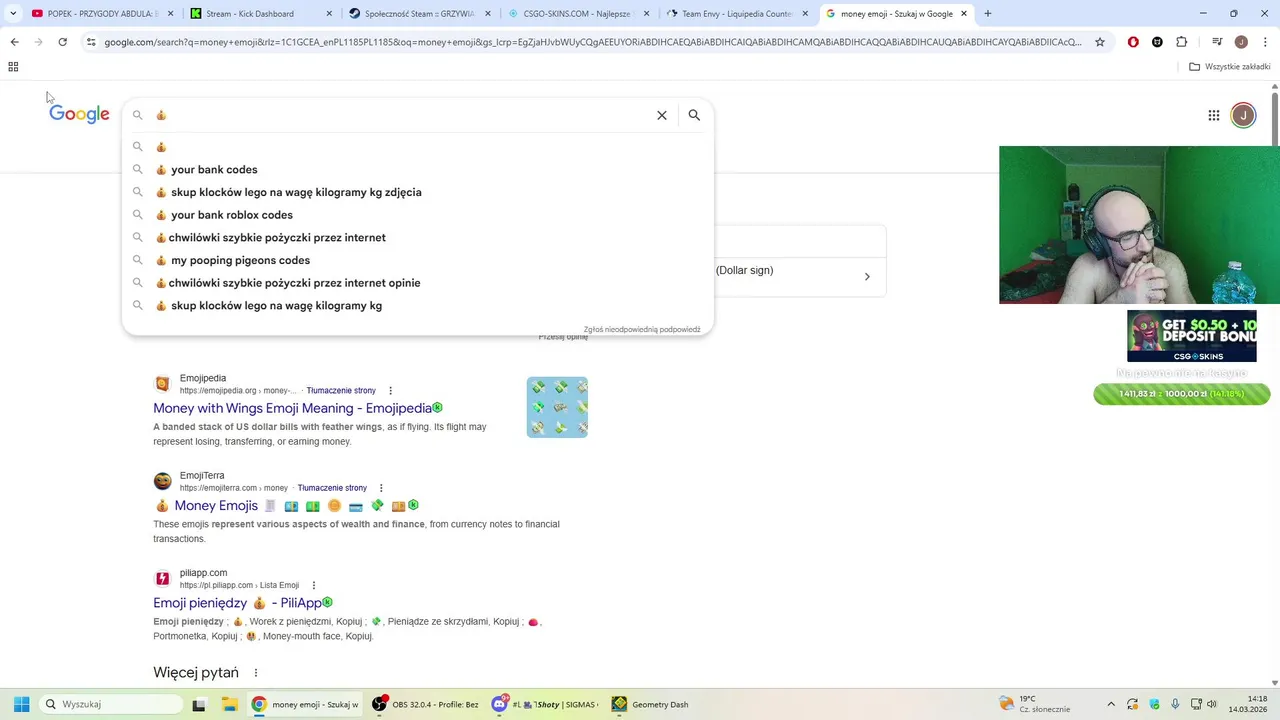The width and height of the screenshot is (1280, 720).
Task: Choose suggestion "chwilówki szybkie pożyczki przez internet opinie"
Action: pos(418,283)
